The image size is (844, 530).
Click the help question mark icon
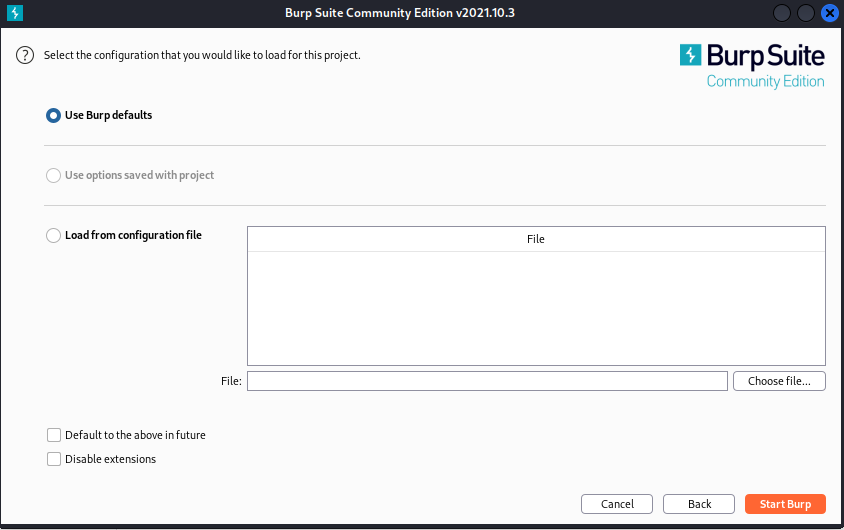(25, 56)
